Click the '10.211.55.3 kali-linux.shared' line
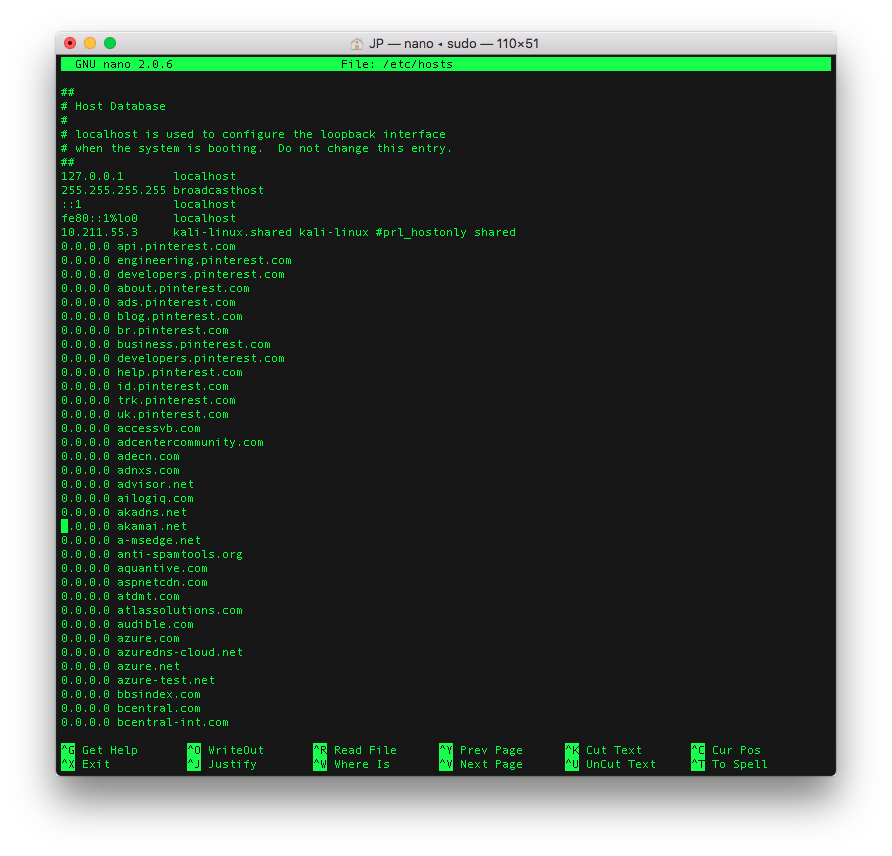 pyautogui.click(x=288, y=233)
